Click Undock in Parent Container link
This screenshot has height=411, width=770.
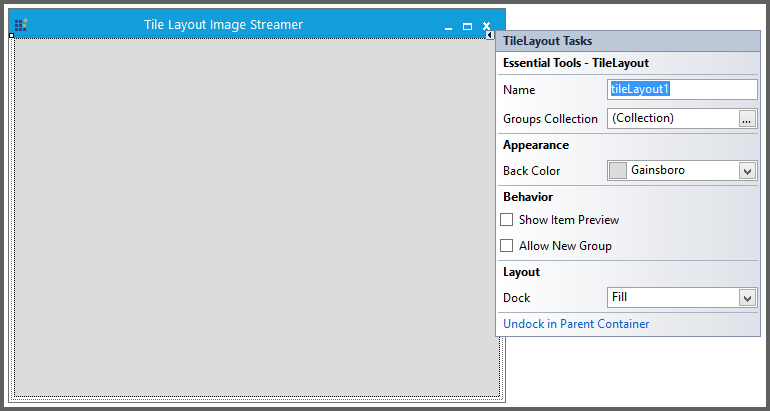click(576, 324)
